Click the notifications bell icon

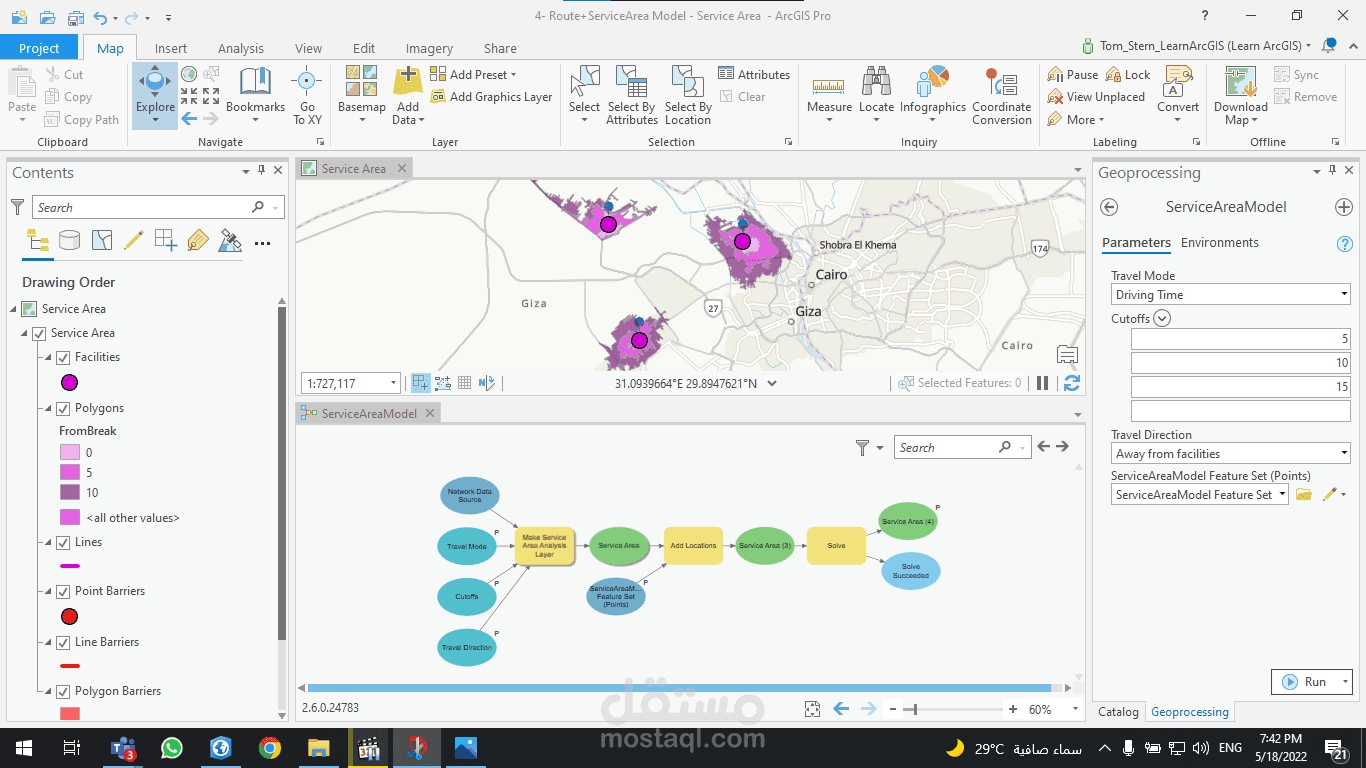point(1329,46)
